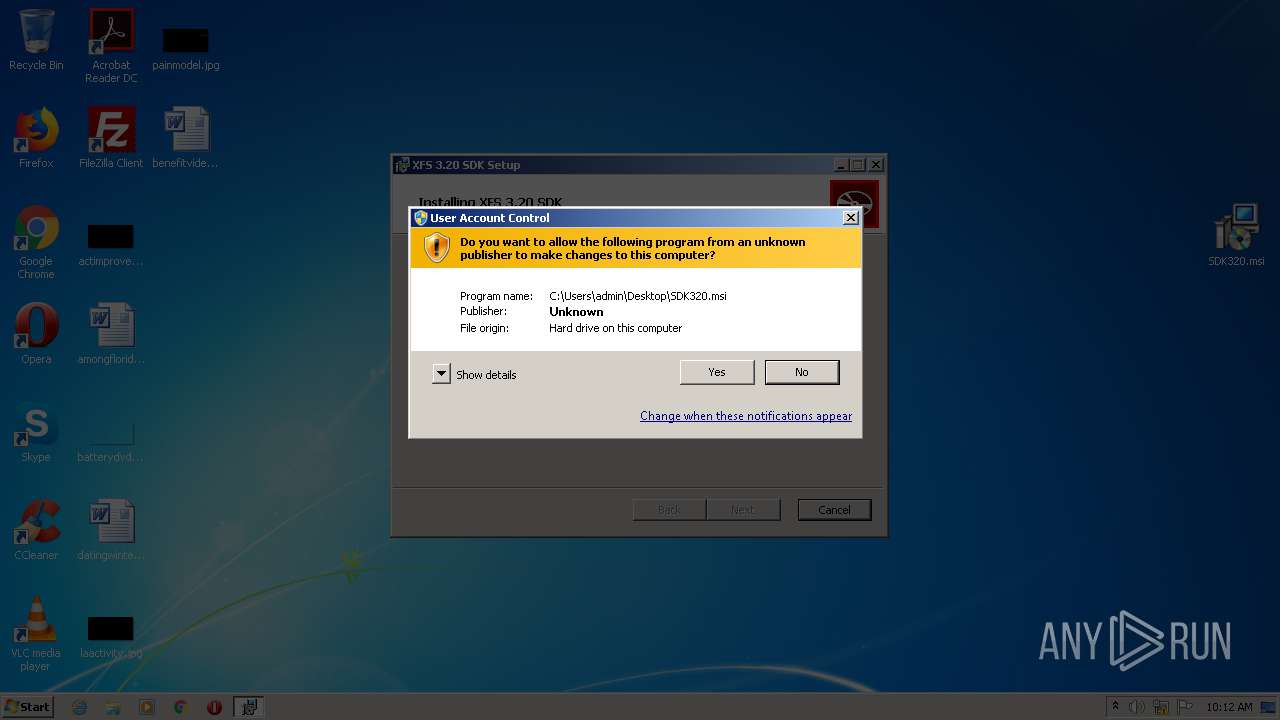The height and width of the screenshot is (720, 1280).
Task: Launch Firefox desktop shortcut
Action: coord(36,138)
